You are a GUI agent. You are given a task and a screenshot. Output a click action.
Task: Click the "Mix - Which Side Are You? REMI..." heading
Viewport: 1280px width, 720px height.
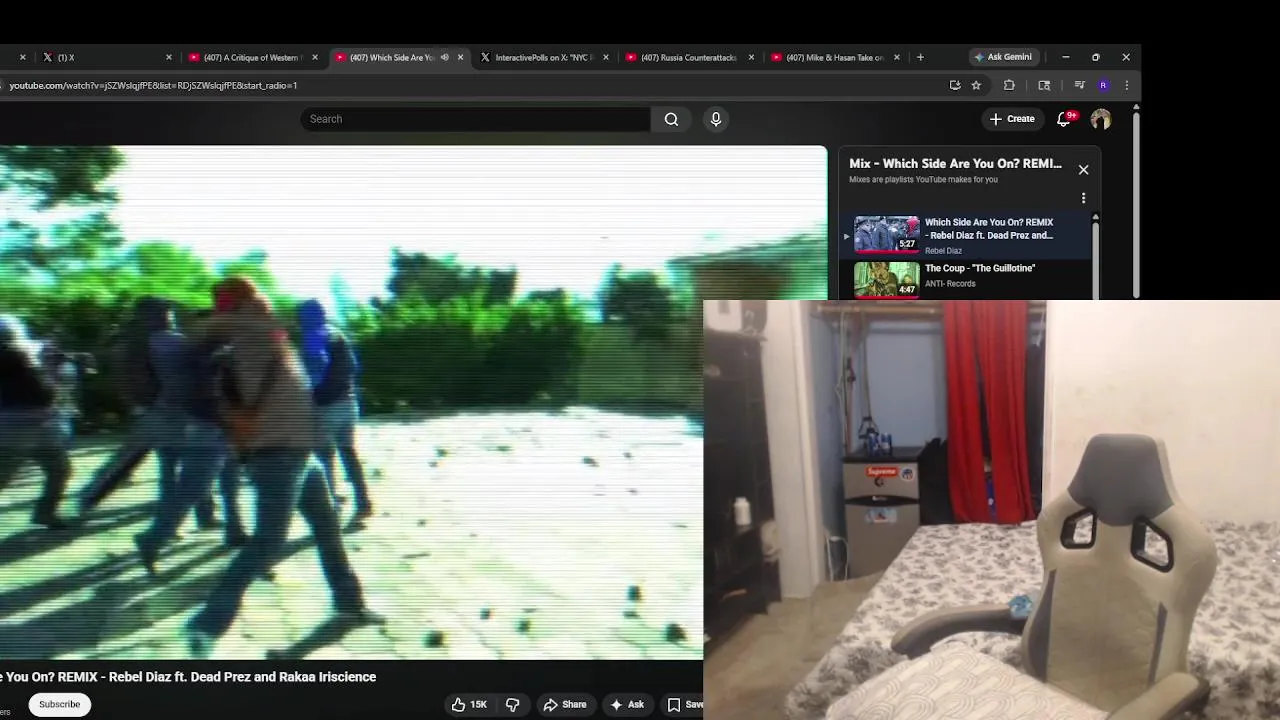[x=955, y=163]
